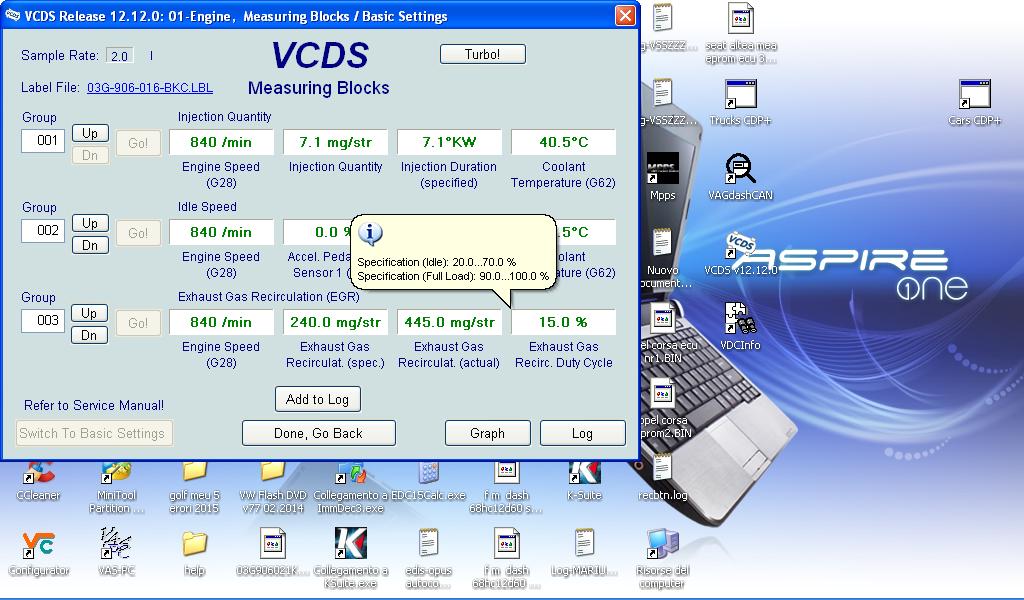The image size is (1024, 600).
Task: Open the Mpps desktop icon
Action: click(x=662, y=170)
